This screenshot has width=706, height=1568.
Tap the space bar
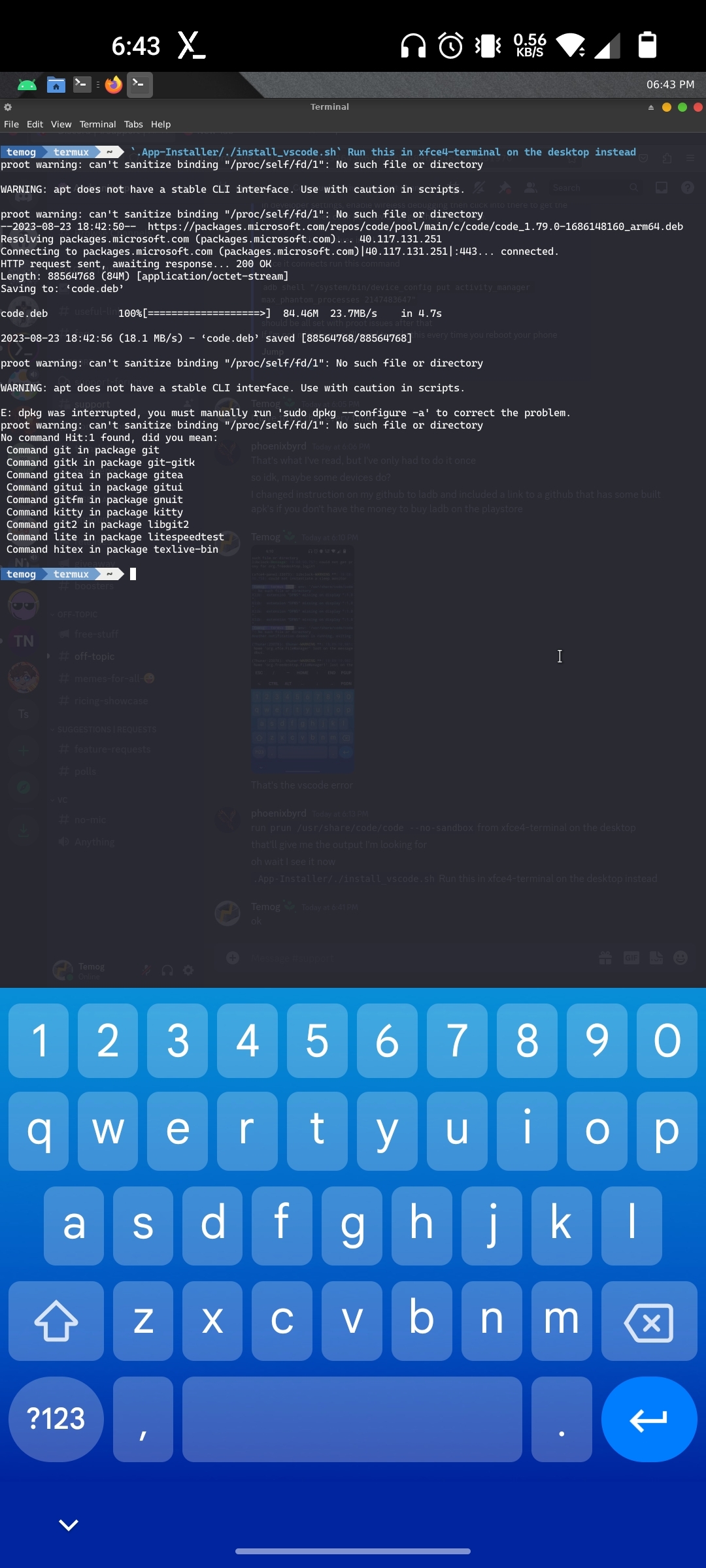point(352,1419)
